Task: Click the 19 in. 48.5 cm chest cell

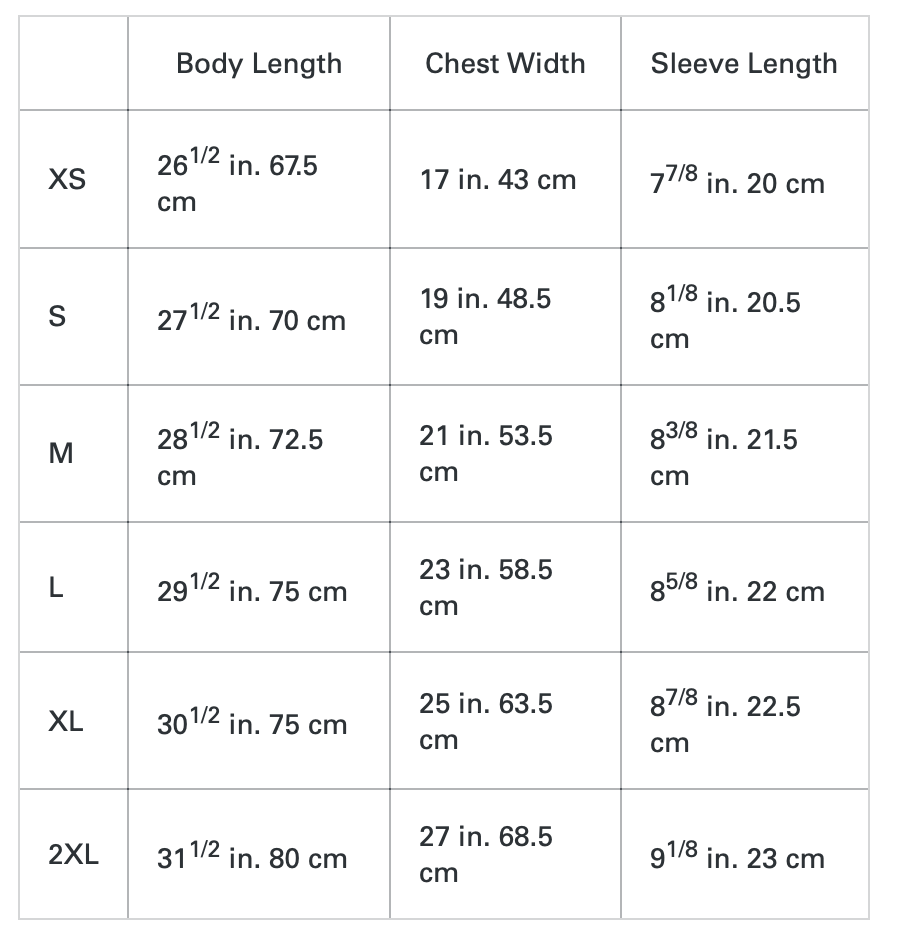Action: pos(485,317)
